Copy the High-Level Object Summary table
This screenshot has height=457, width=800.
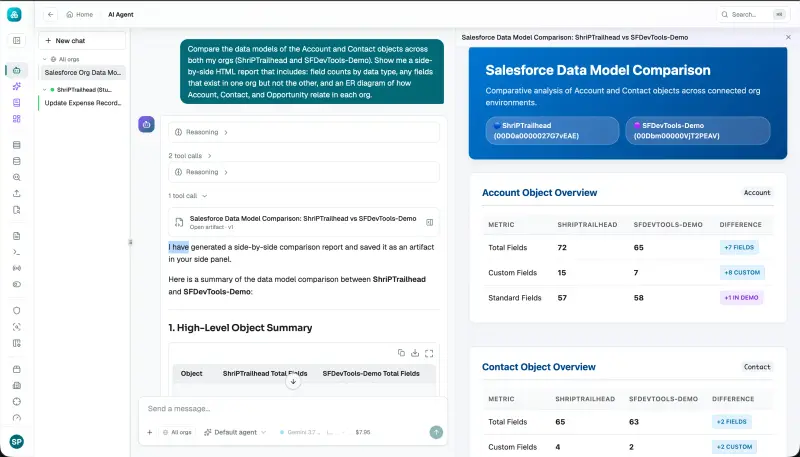[x=401, y=353]
